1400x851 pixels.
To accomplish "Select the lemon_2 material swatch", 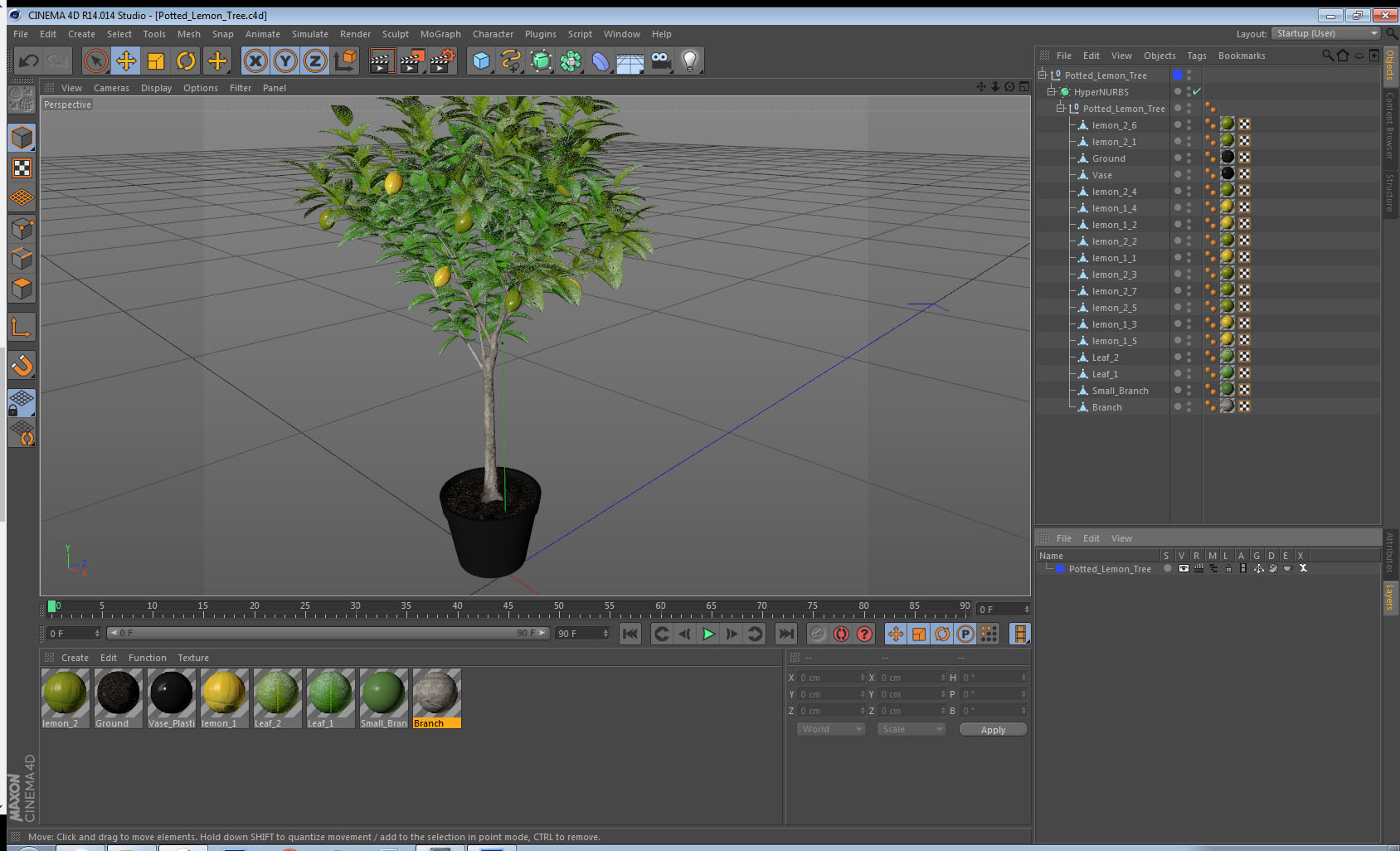I will click(65, 698).
